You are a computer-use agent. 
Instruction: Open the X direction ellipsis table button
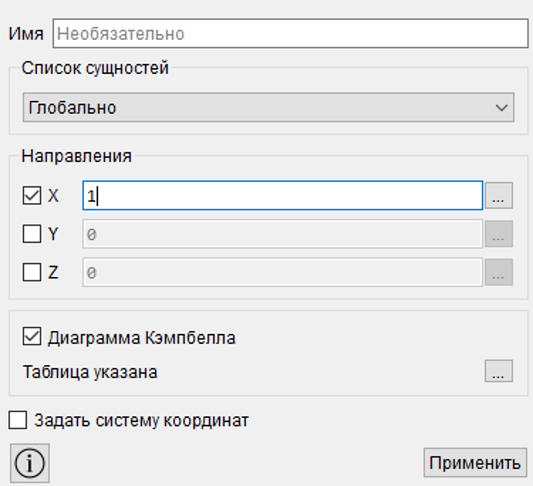click(498, 195)
